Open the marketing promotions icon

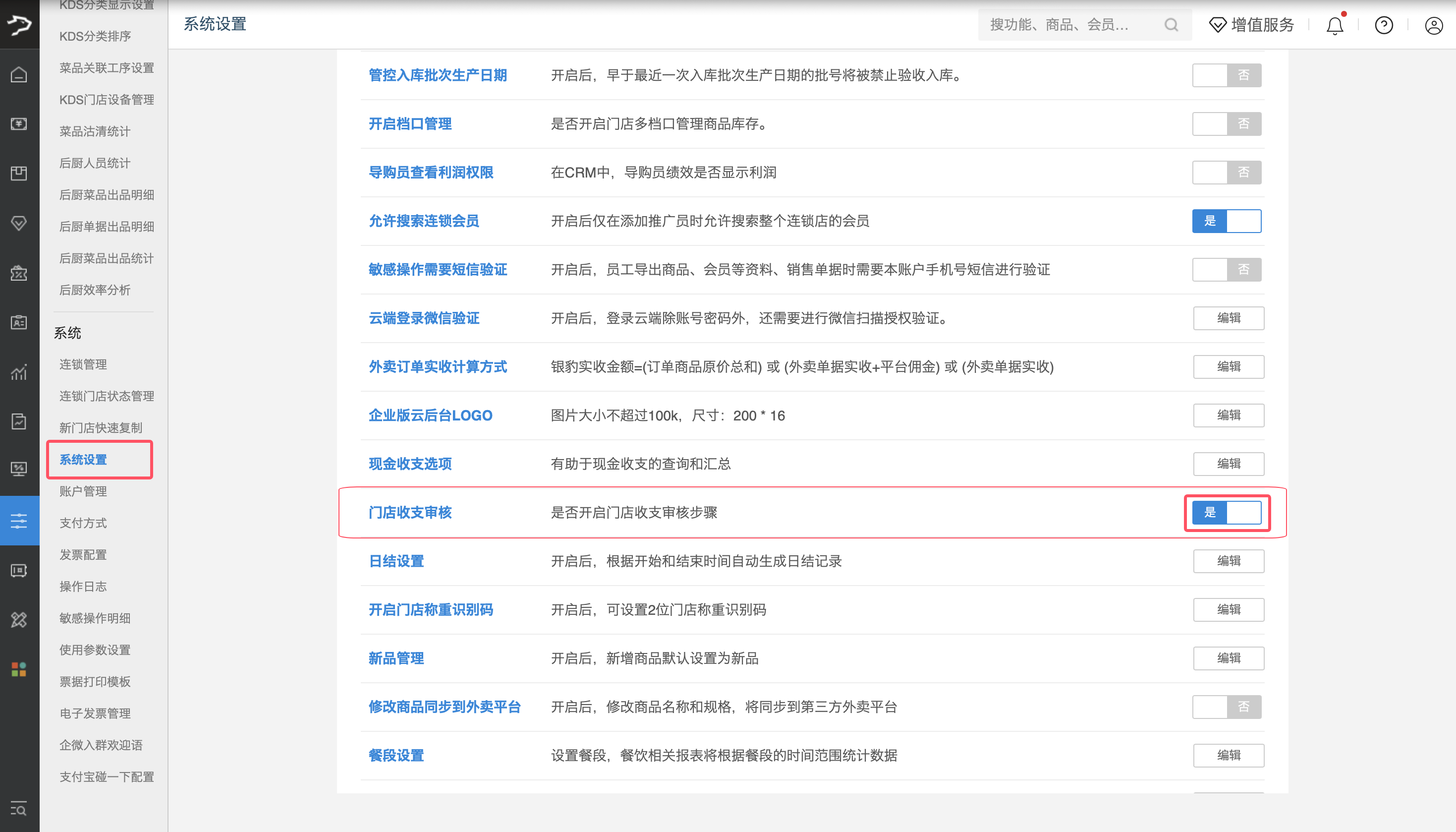tap(19, 273)
